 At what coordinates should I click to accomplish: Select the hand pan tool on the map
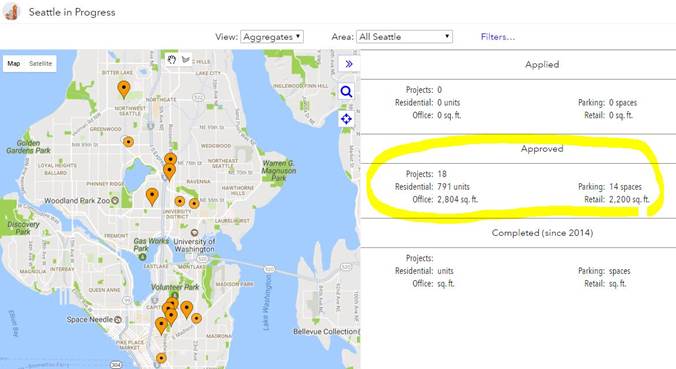pyautogui.click(x=172, y=60)
